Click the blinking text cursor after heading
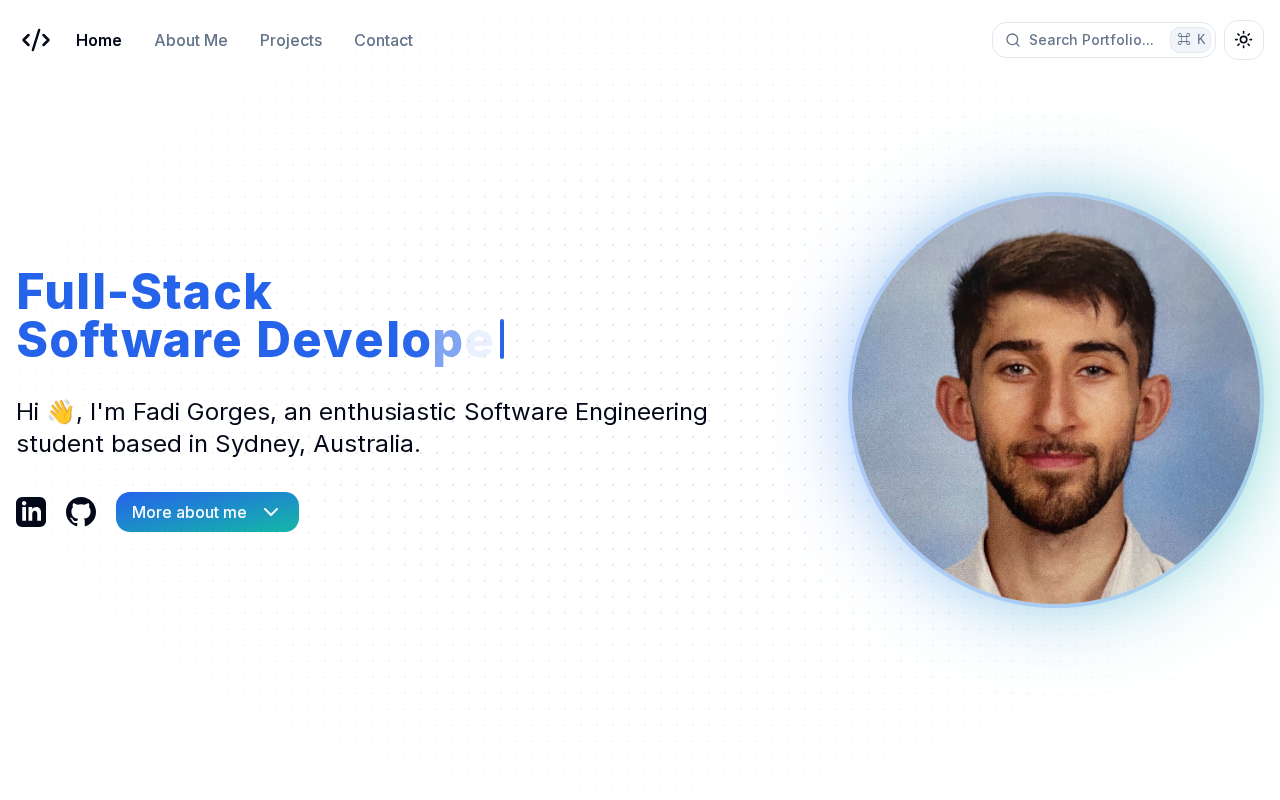The width and height of the screenshot is (1280, 800). [x=502, y=340]
